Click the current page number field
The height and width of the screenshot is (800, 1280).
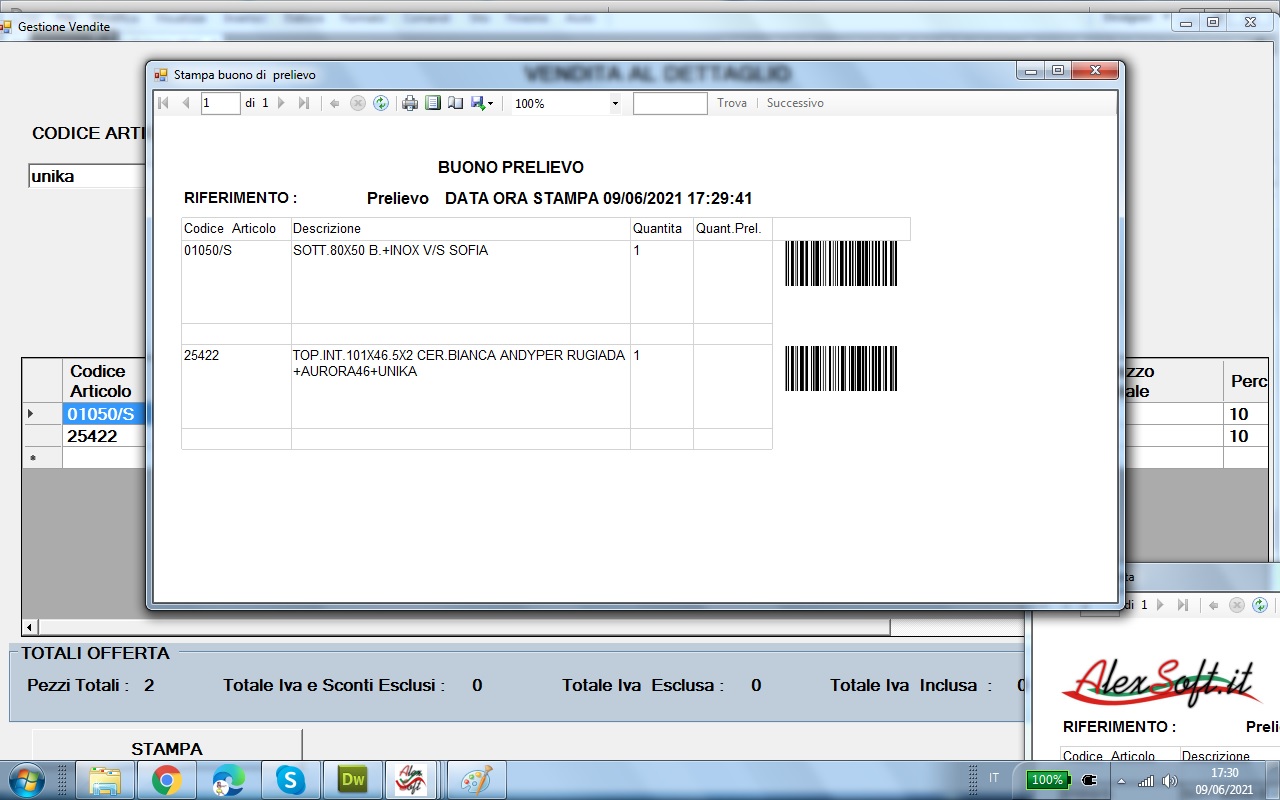coord(220,103)
